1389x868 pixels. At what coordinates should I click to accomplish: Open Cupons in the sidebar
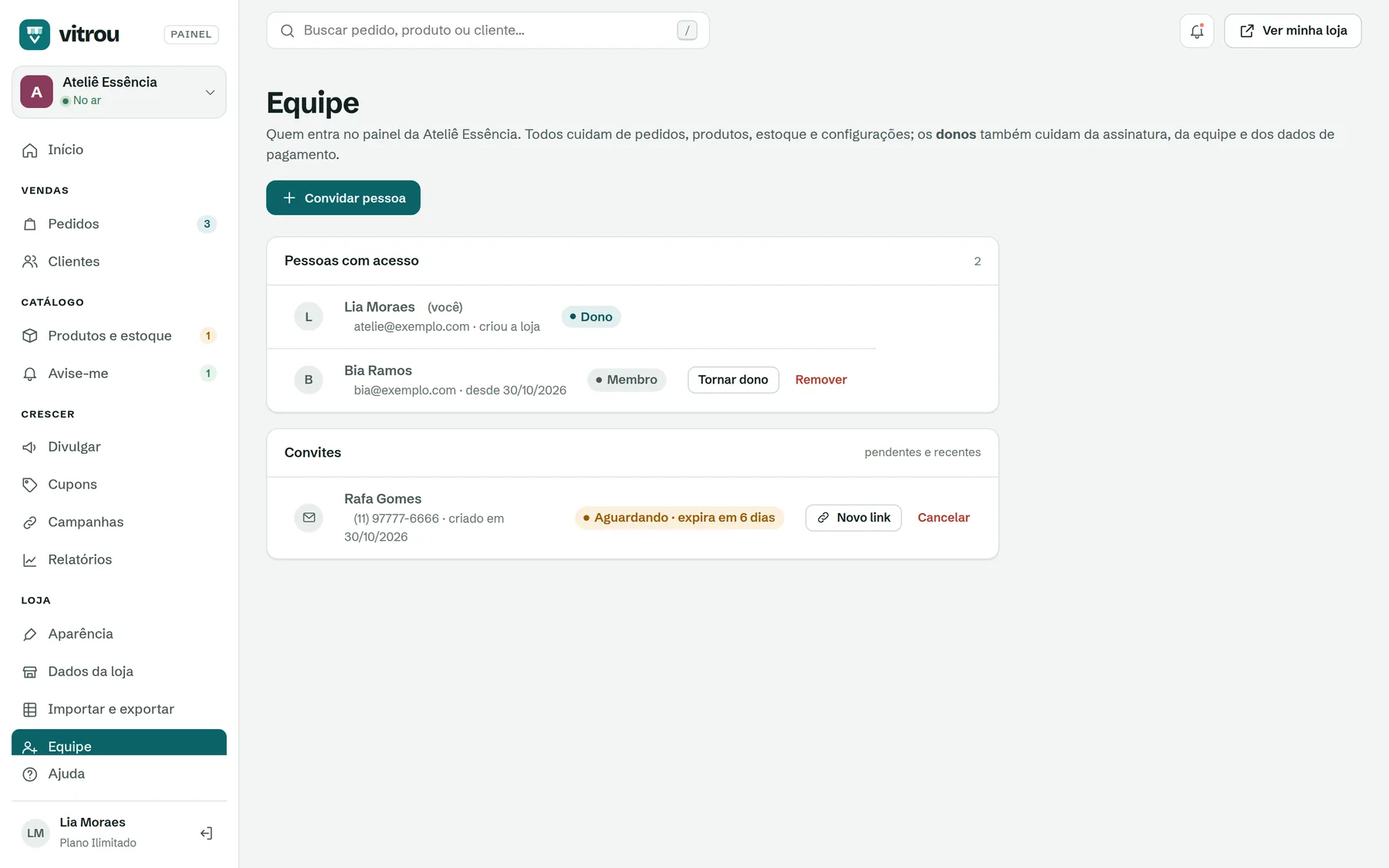click(x=119, y=485)
